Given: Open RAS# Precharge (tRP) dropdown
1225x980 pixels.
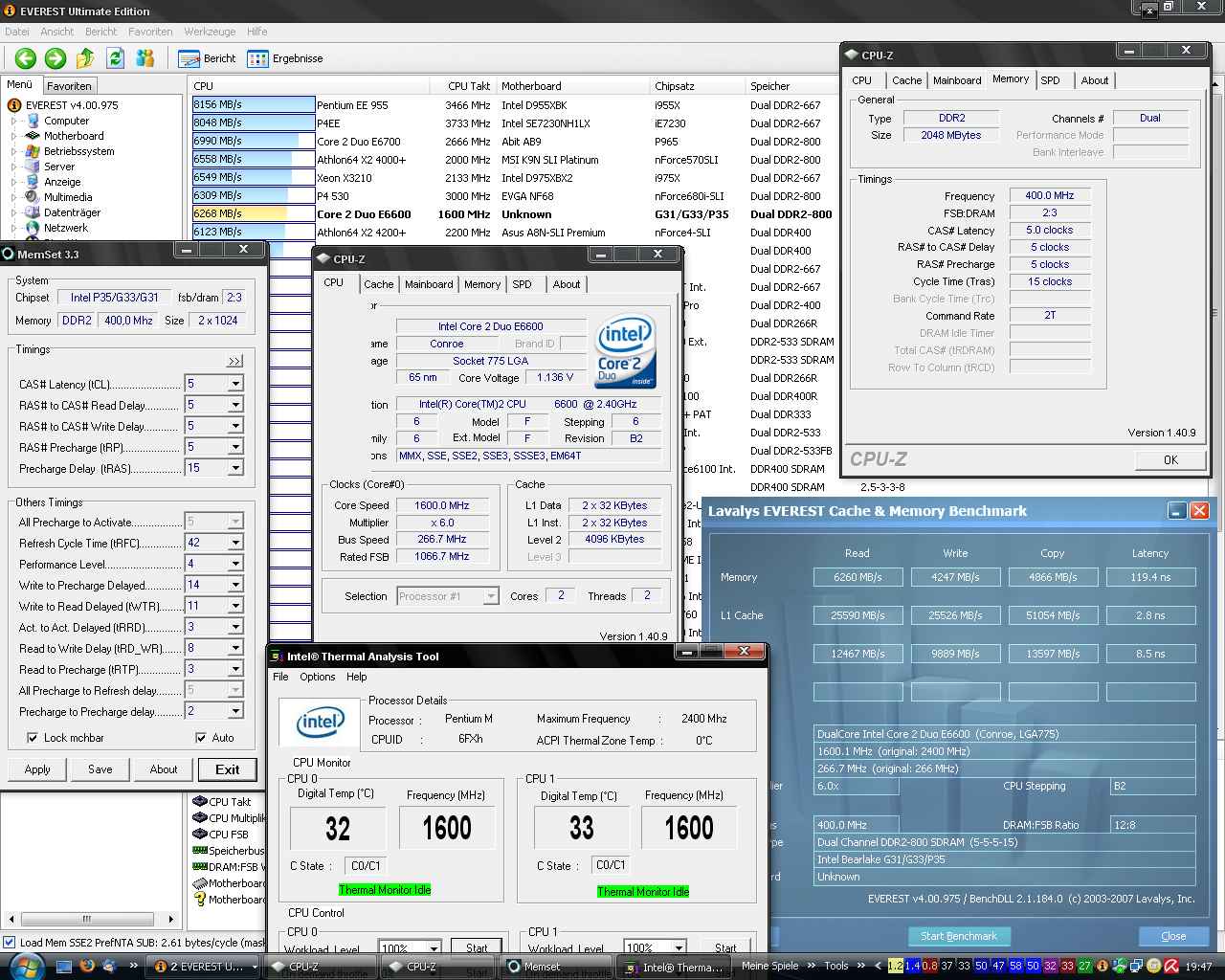Looking at the screenshot, I should pyautogui.click(x=234, y=447).
